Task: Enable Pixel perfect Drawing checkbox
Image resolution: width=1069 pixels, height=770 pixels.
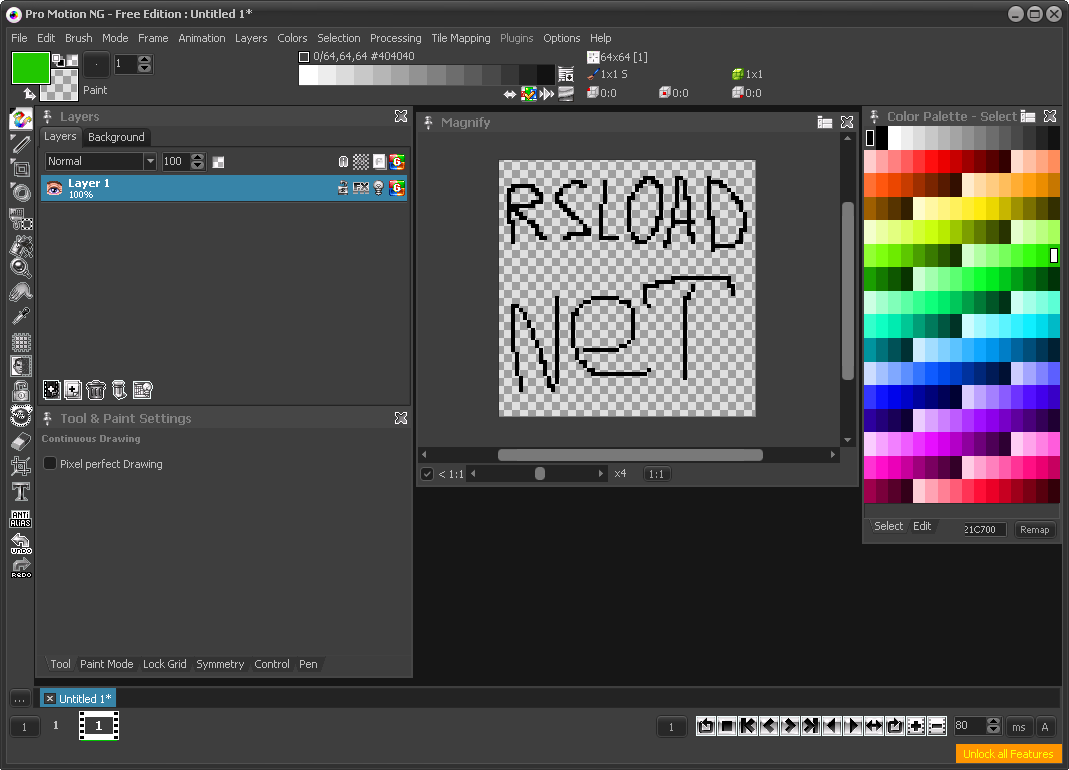Action: pyautogui.click(x=50, y=464)
